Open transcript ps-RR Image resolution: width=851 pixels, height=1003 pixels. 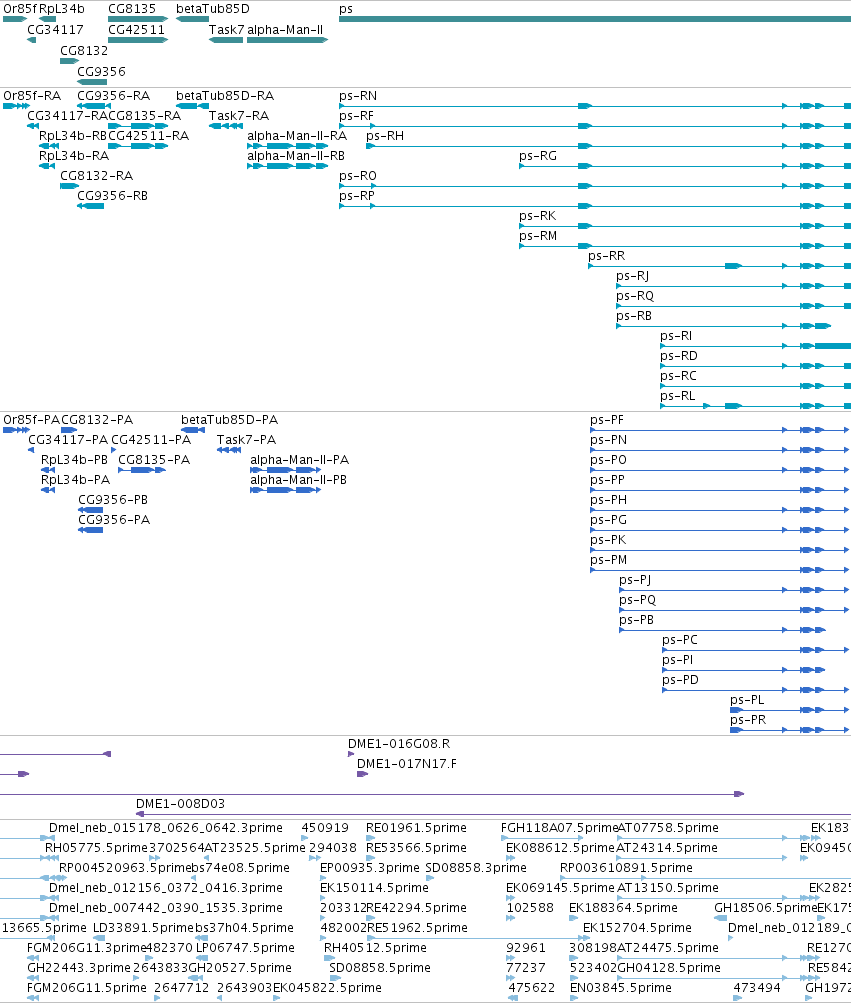tap(607, 256)
